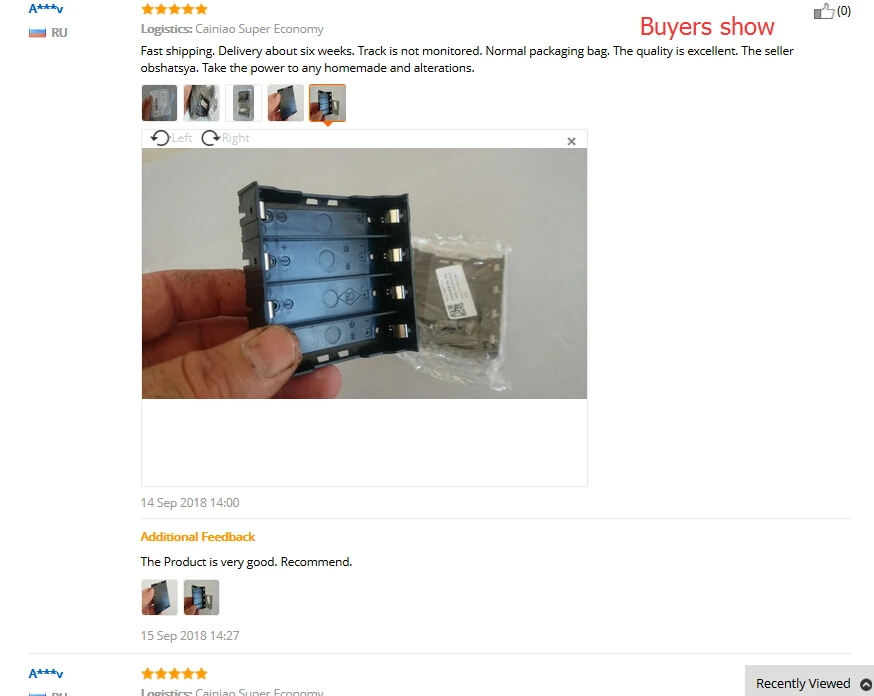Select the highlighted fifth review thumbnail
The image size is (874, 696).
(x=327, y=103)
